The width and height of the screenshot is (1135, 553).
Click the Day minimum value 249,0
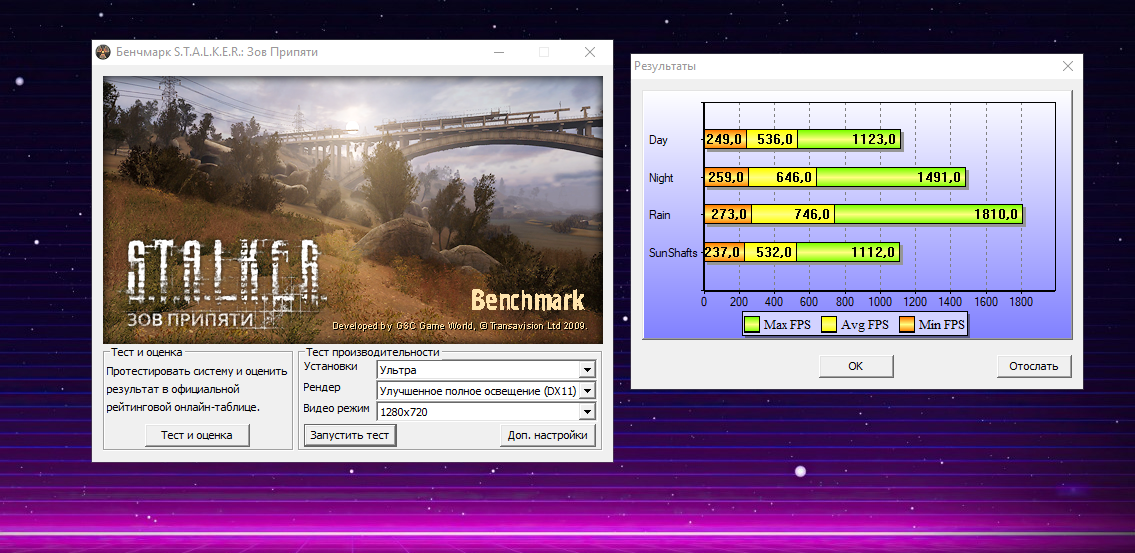[725, 140]
